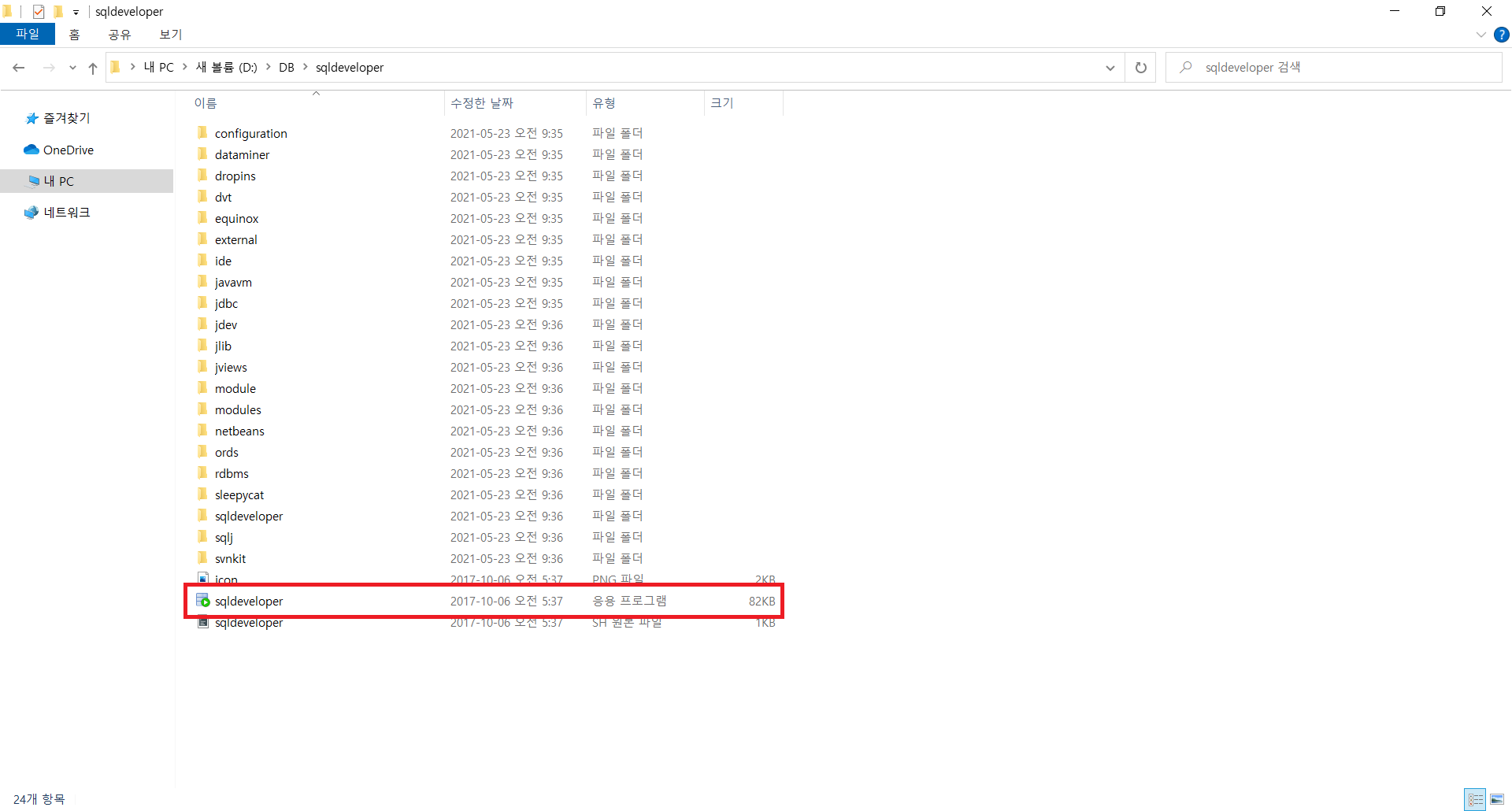
Task: Click the New folder quick access icon
Action: click(x=57, y=12)
